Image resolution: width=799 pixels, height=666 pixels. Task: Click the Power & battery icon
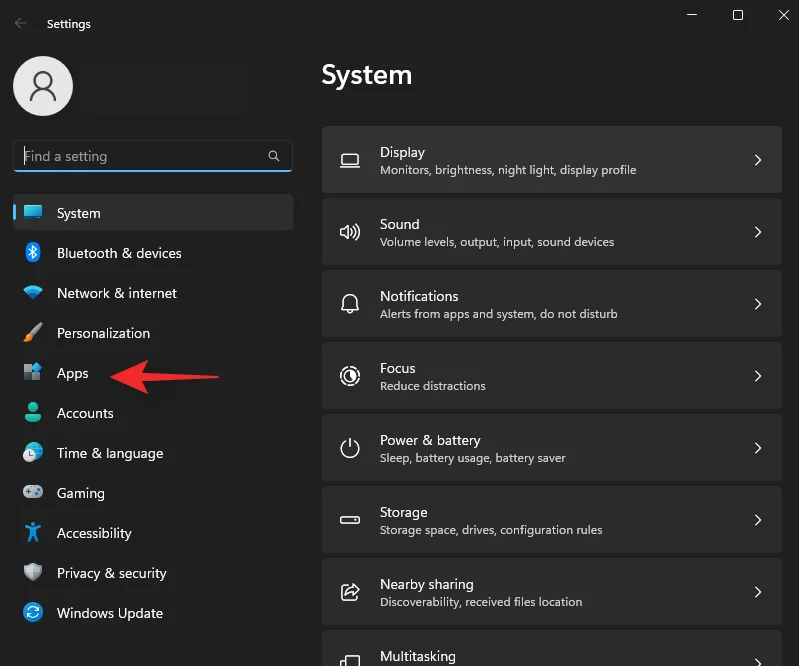click(x=350, y=448)
